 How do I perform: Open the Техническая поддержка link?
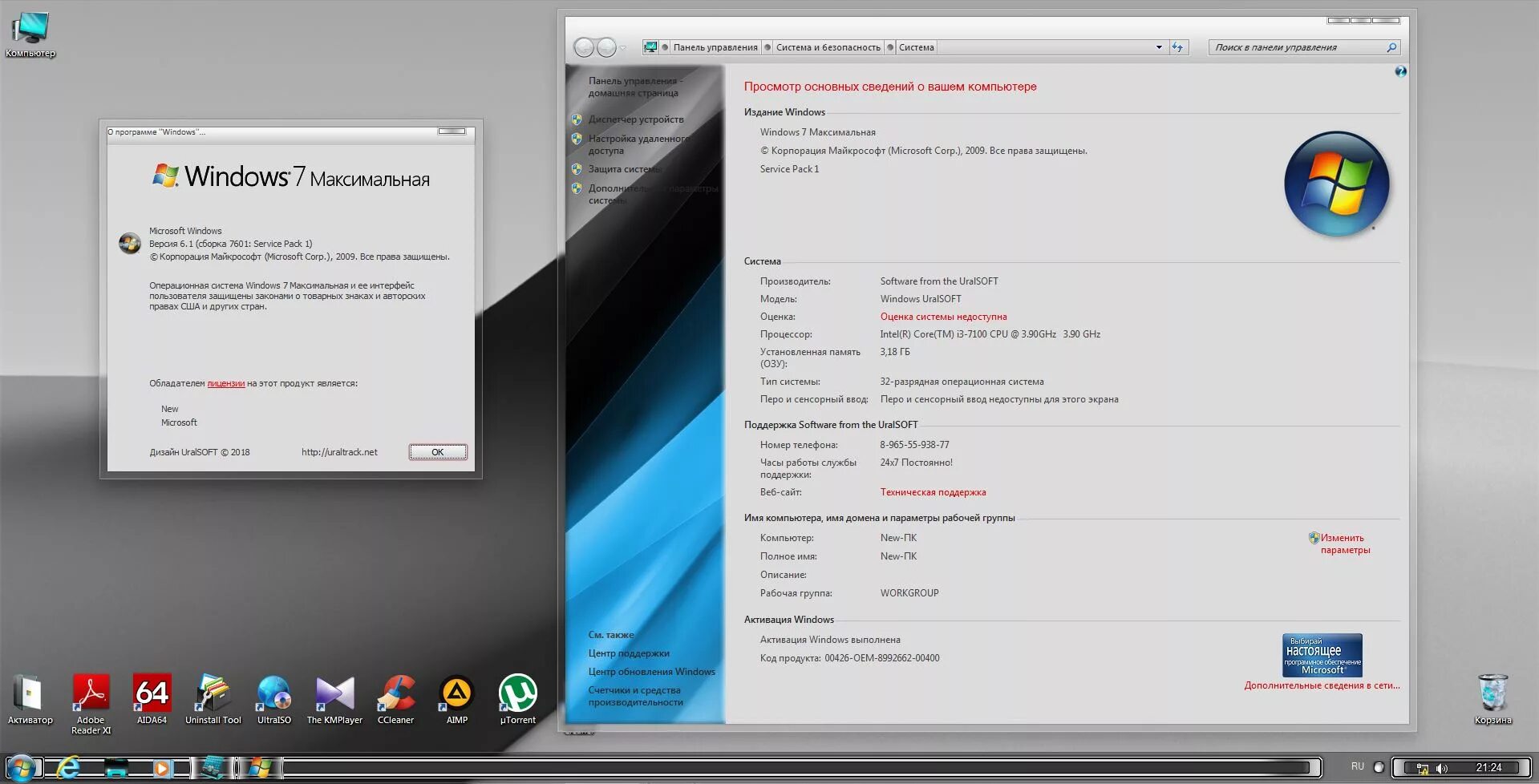(x=934, y=491)
